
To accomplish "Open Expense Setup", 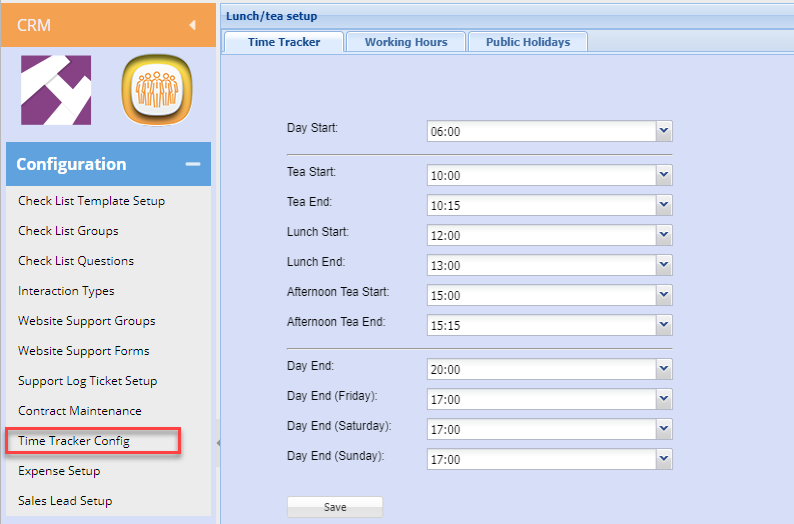I will [x=59, y=470].
